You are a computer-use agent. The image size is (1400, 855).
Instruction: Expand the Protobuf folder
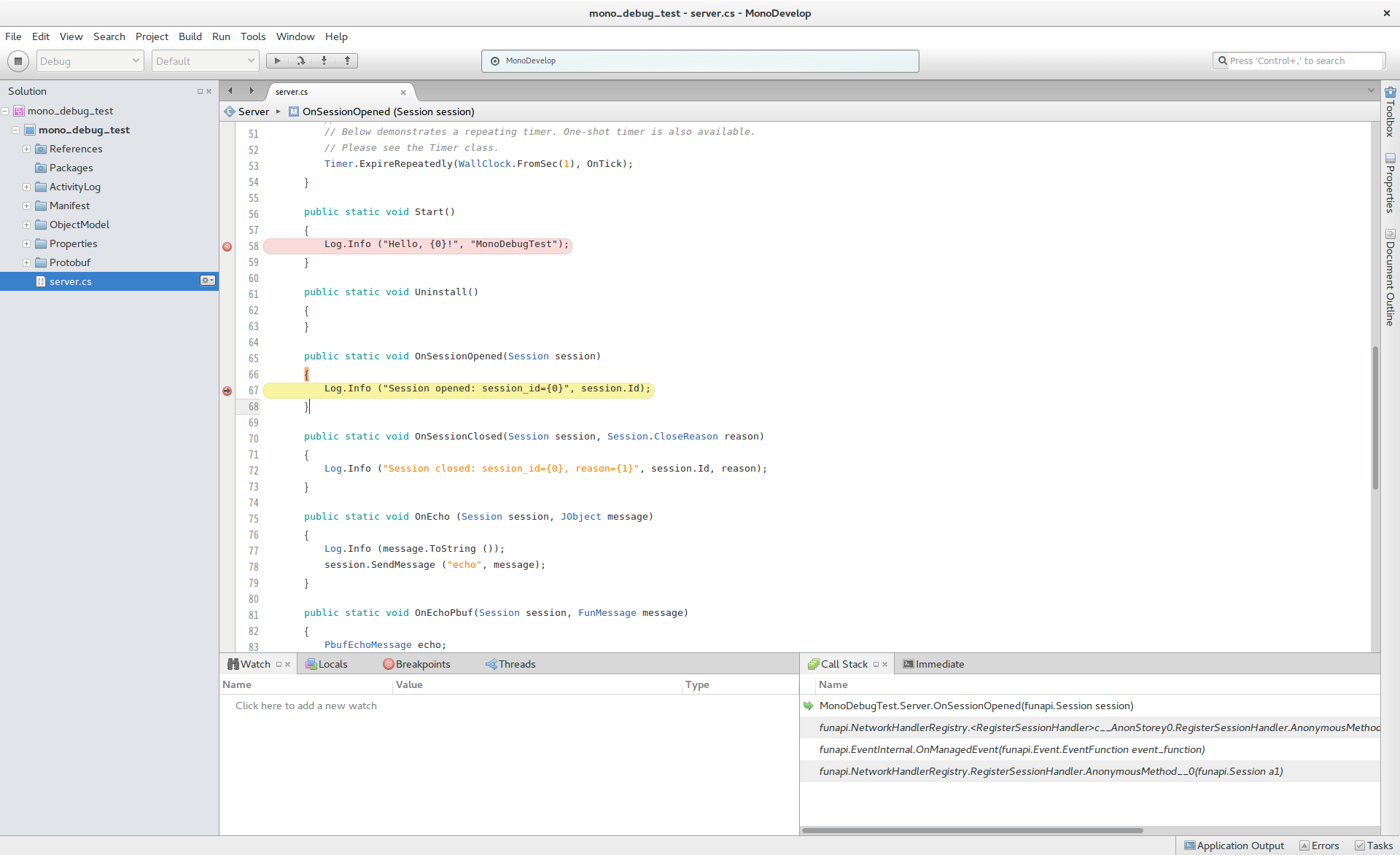click(26, 262)
